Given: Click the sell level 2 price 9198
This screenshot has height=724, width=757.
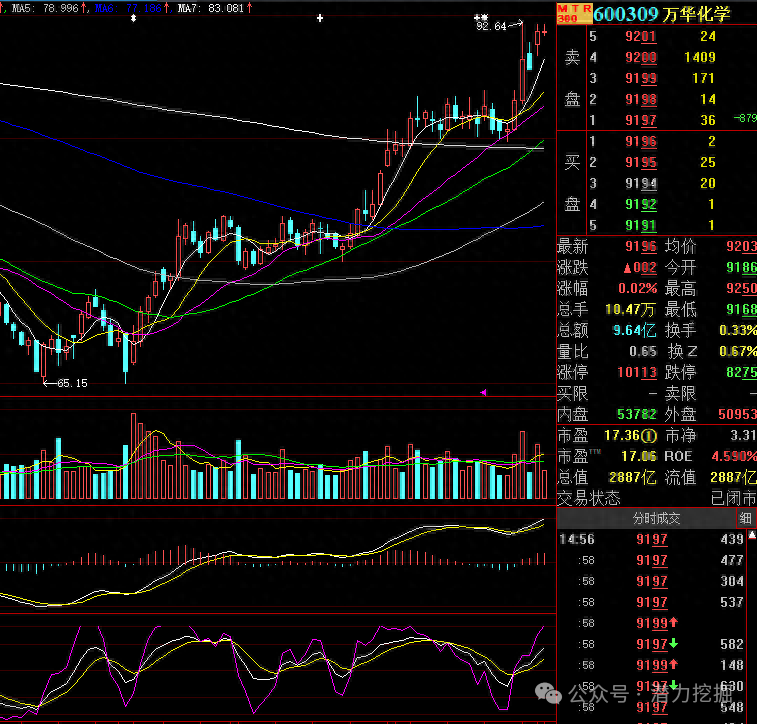Looking at the screenshot, I should tap(641, 99).
